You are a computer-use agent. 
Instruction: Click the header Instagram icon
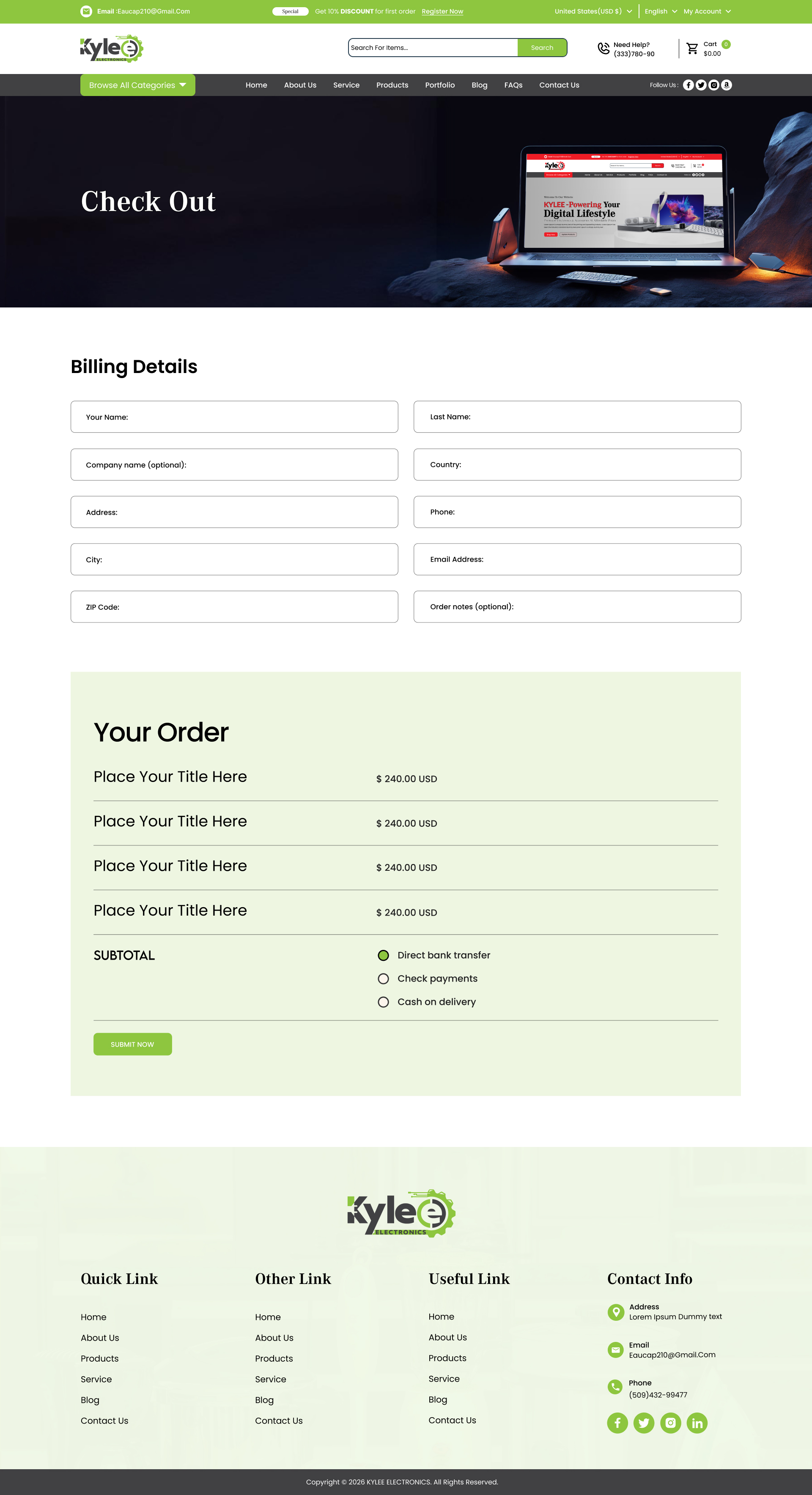(714, 85)
